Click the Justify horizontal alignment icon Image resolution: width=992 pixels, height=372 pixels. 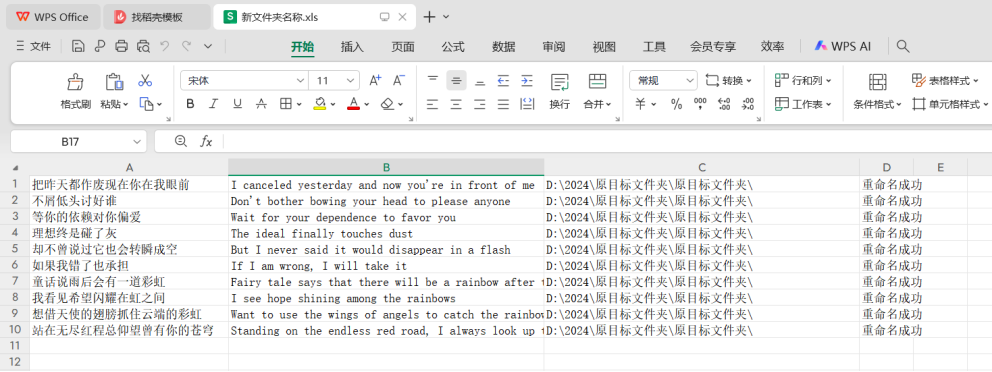(x=503, y=104)
